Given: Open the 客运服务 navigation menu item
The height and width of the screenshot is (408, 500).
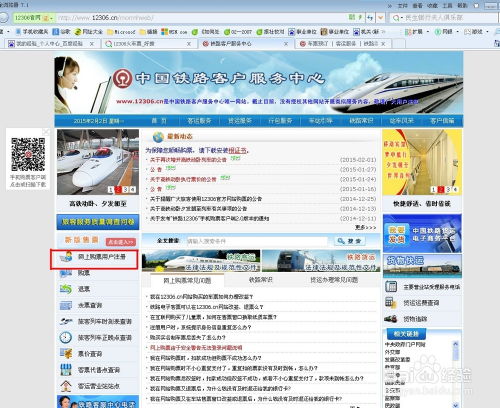Looking at the screenshot, I should click(x=199, y=121).
